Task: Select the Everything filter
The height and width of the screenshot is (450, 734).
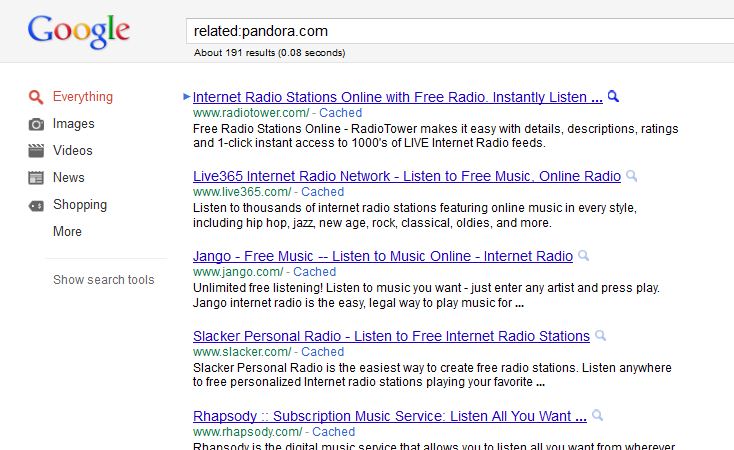Action: [x=83, y=96]
